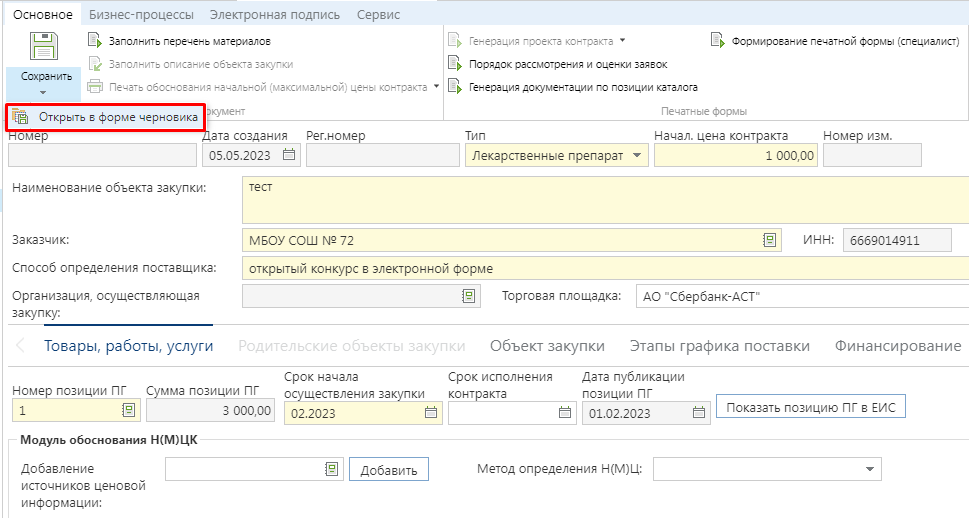Click the left tab-scroll chevron

coord(20,346)
